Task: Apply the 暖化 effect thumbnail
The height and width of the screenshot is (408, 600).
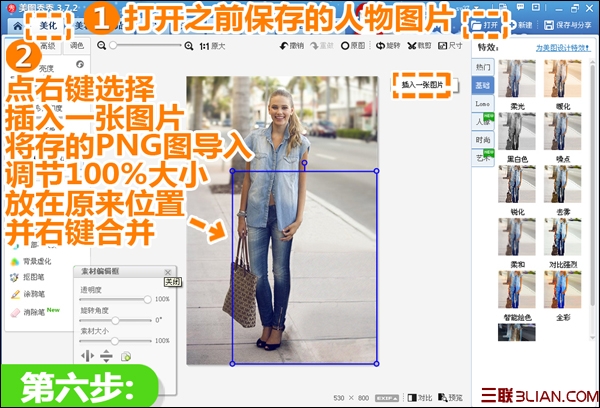Action: click(x=562, y=78)
